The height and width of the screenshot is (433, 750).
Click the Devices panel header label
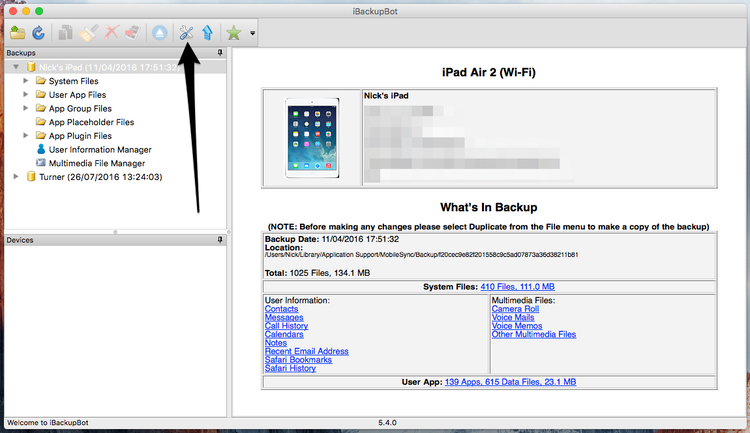click(x=20, y=240)
